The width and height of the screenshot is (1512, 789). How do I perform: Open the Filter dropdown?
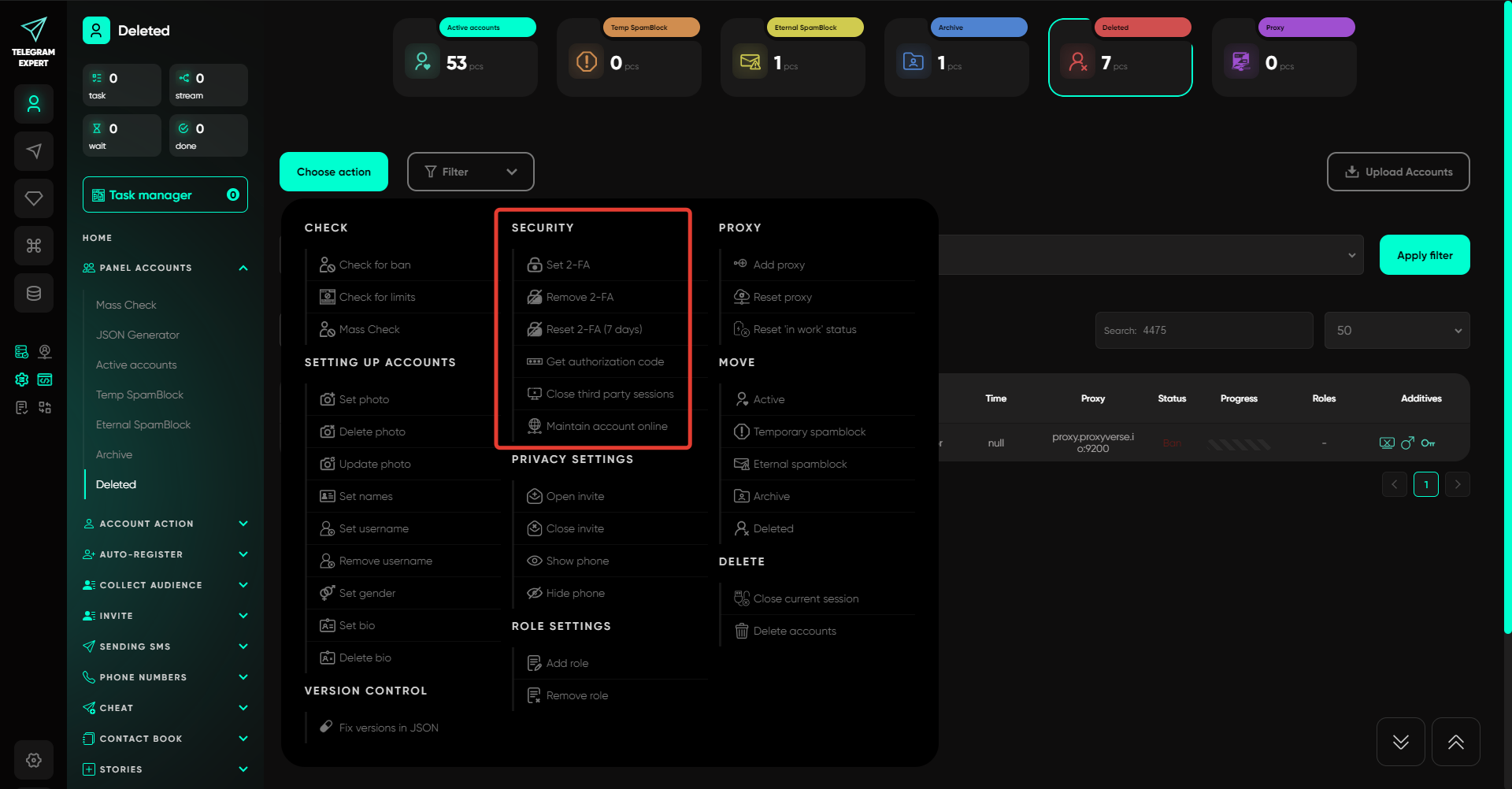point(470,172)
